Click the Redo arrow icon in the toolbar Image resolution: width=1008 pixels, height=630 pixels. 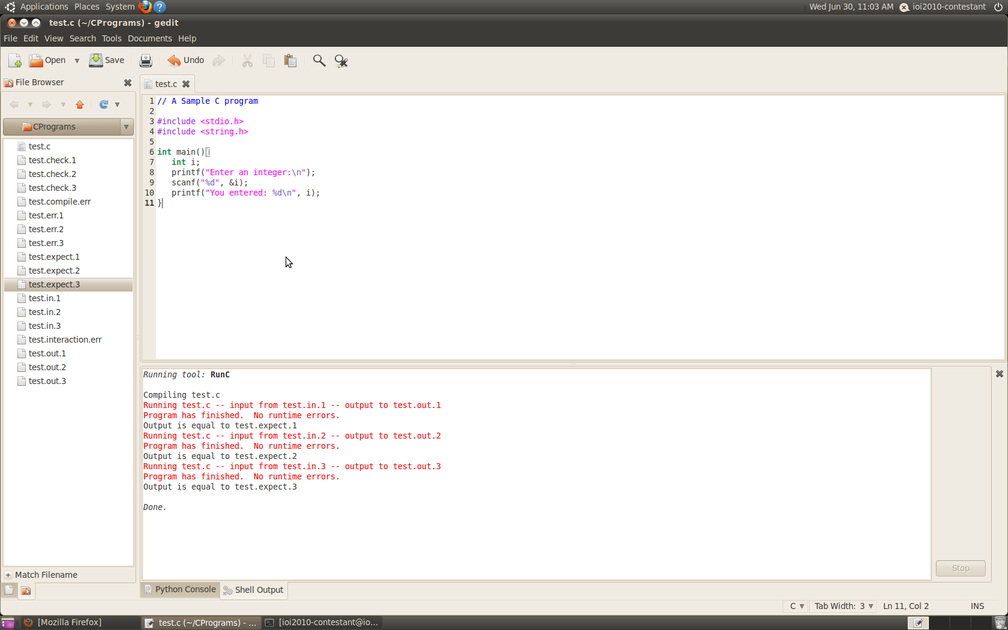click(x=219, y=60)
